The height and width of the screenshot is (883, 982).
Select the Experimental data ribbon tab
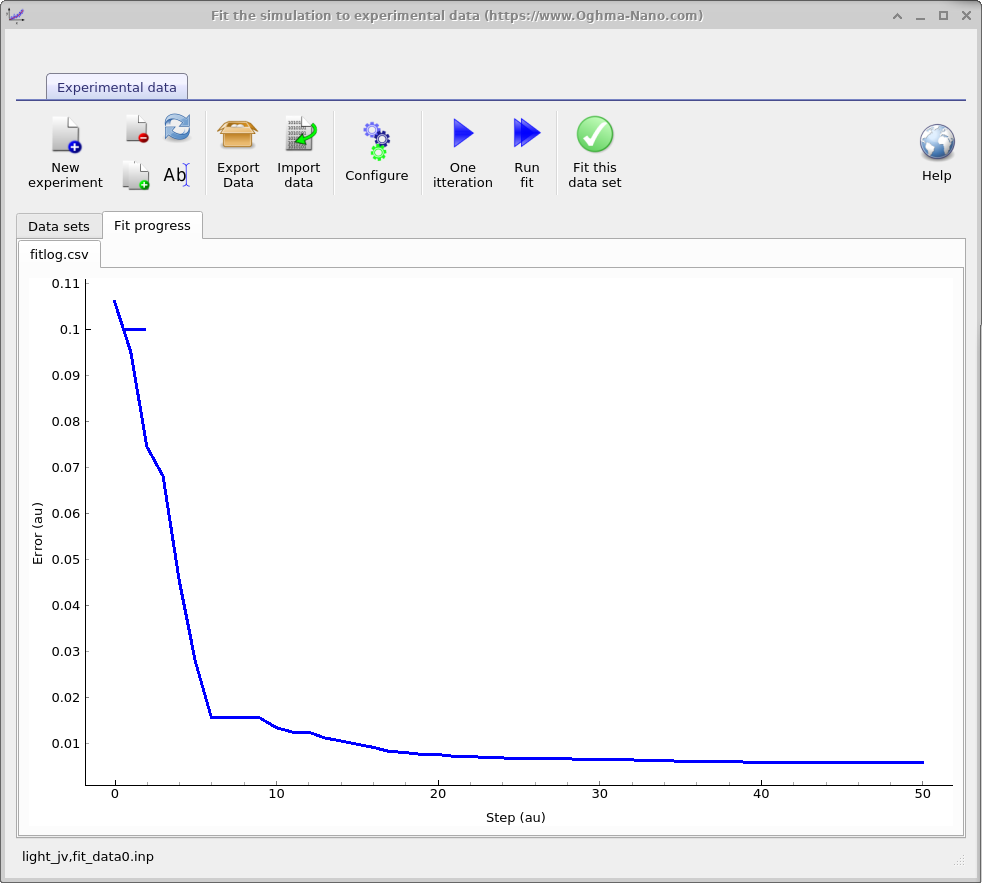click(x=117, y=87)
